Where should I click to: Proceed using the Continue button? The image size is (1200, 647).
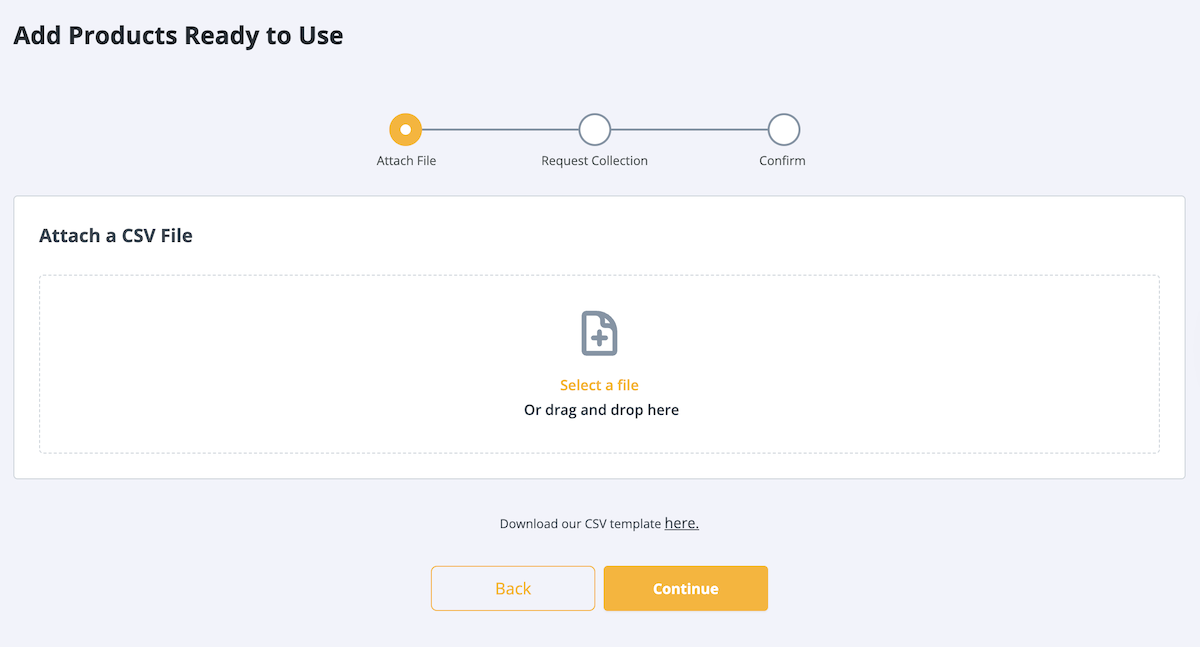point(686,588)
